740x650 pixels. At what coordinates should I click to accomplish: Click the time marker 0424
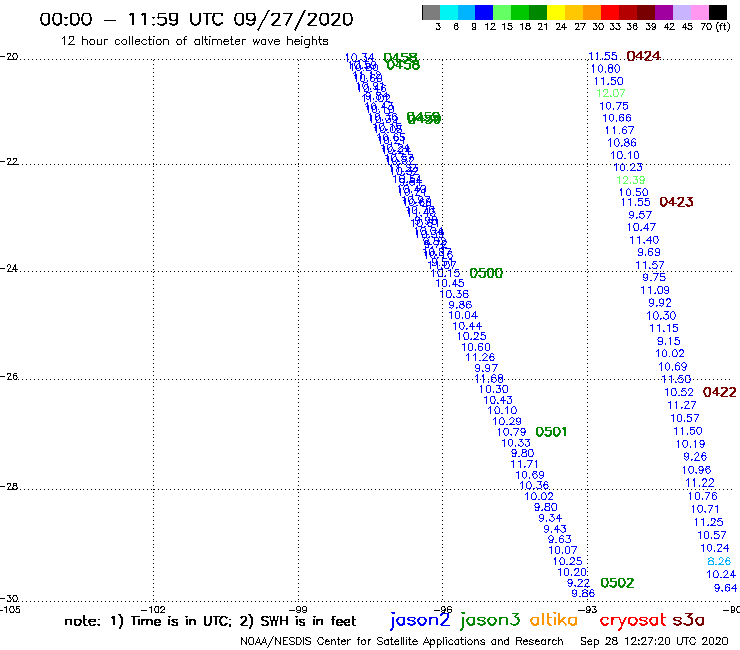pyautogui.click(x=644, y=56)
